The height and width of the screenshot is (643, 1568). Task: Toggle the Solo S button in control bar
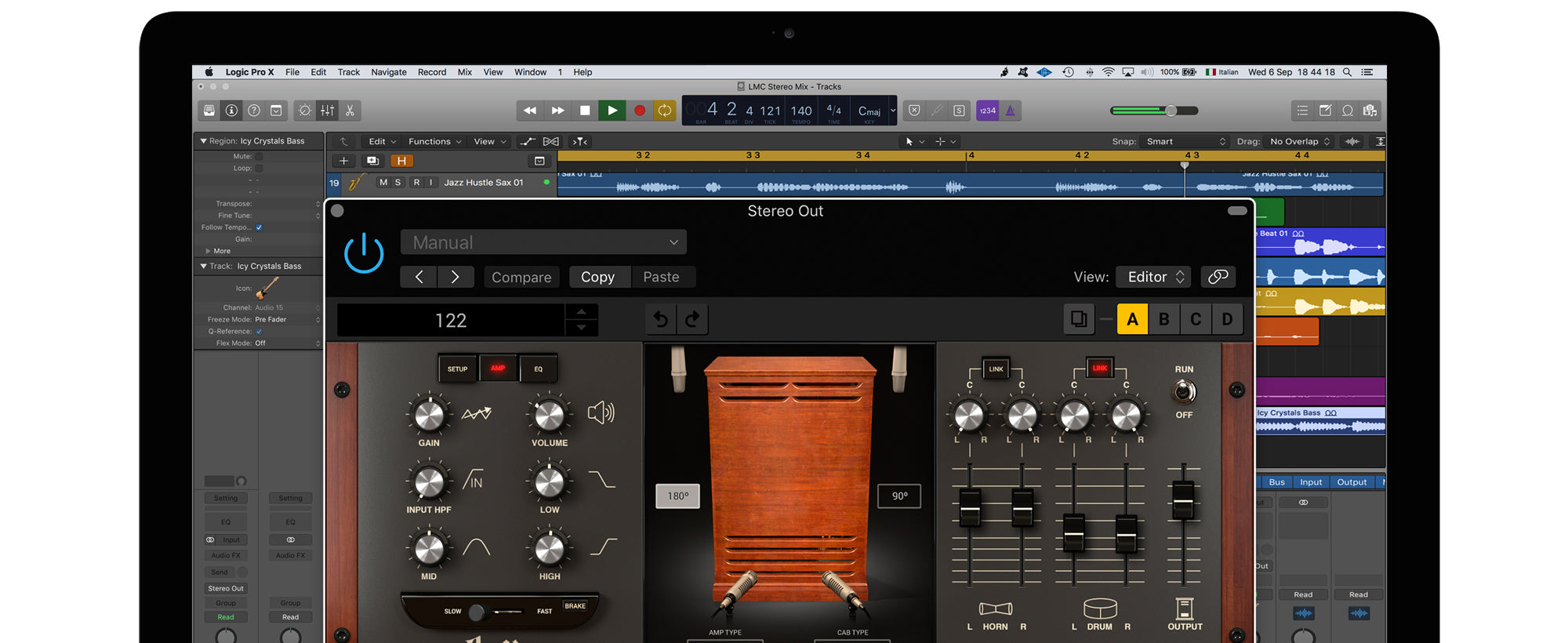point(960,111)
